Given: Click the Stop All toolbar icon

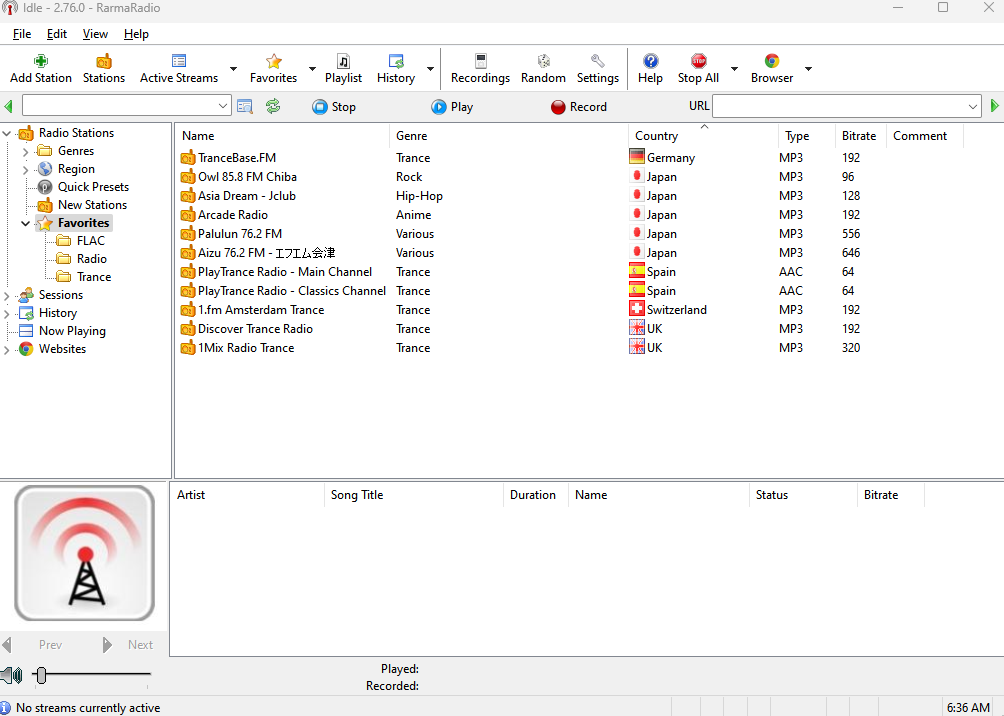Looking at the screenshot, I should click(699, 61).
